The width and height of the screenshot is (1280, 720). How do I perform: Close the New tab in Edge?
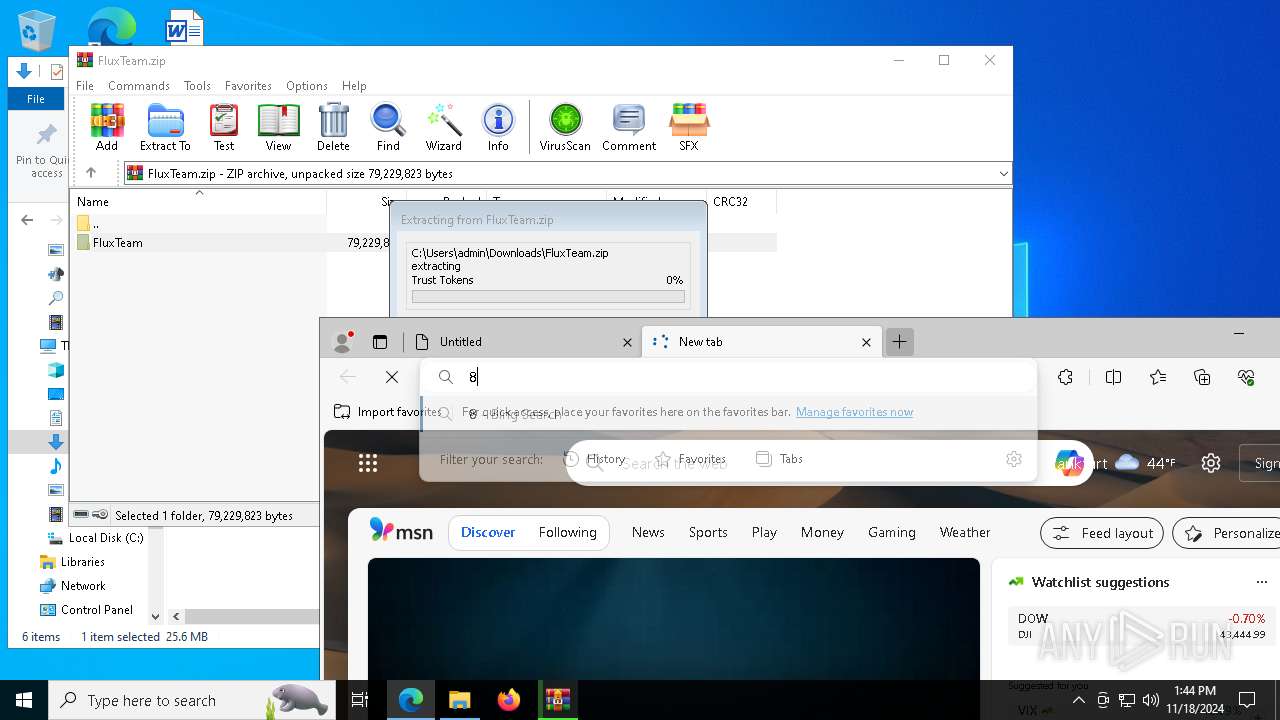click(866, 342)
